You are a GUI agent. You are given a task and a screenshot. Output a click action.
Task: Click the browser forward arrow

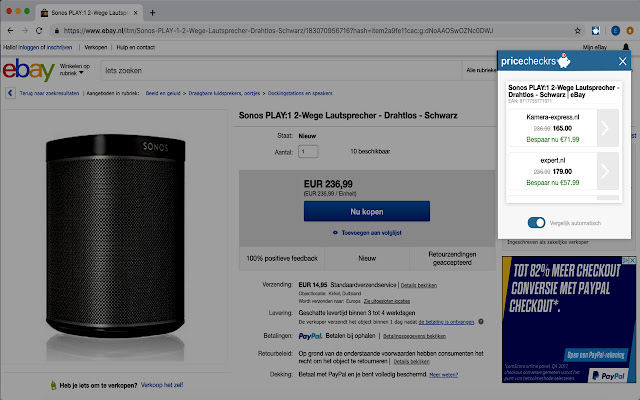pos(25,31)
